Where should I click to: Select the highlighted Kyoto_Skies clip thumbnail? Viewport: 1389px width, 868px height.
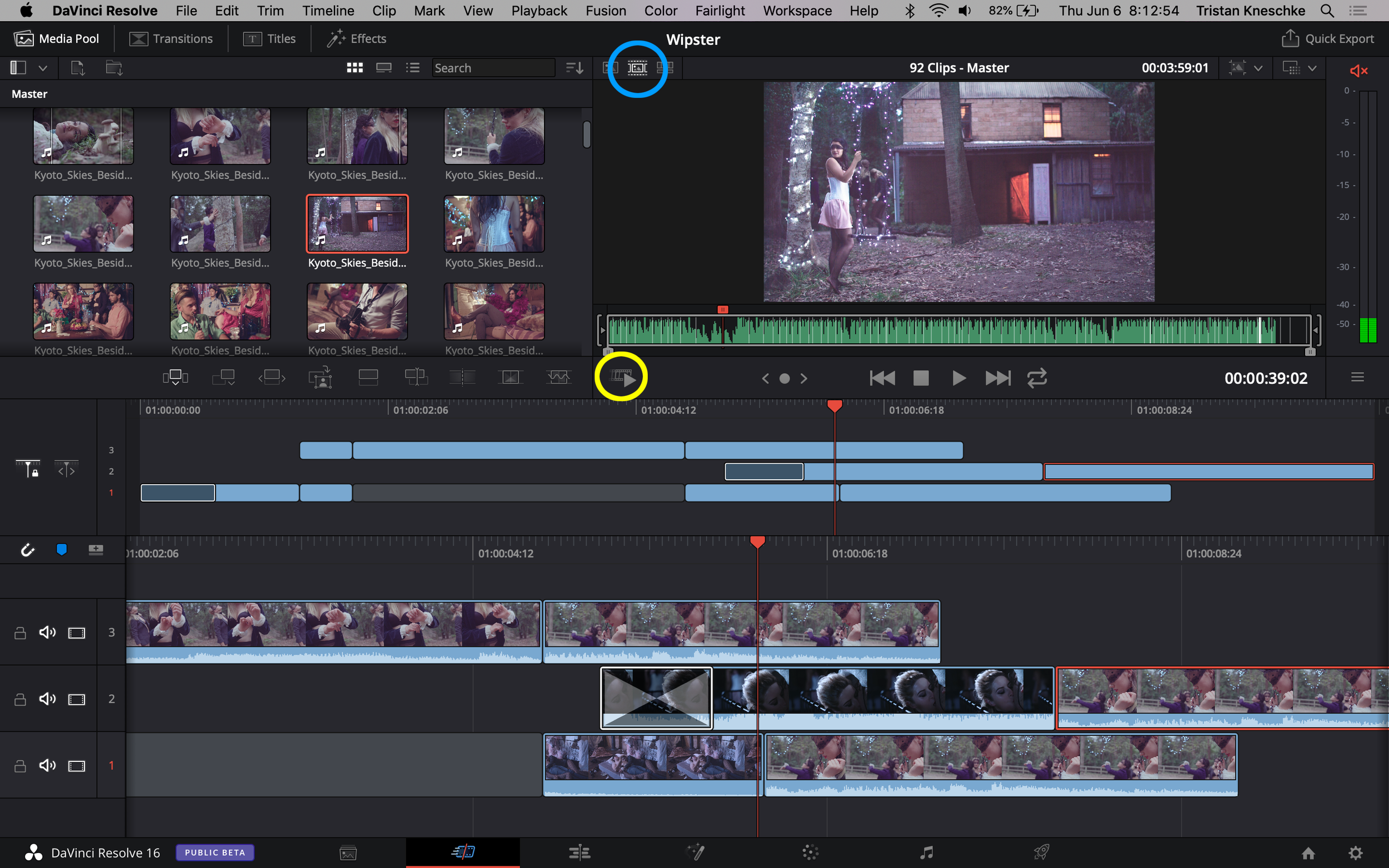click(357, 224)
